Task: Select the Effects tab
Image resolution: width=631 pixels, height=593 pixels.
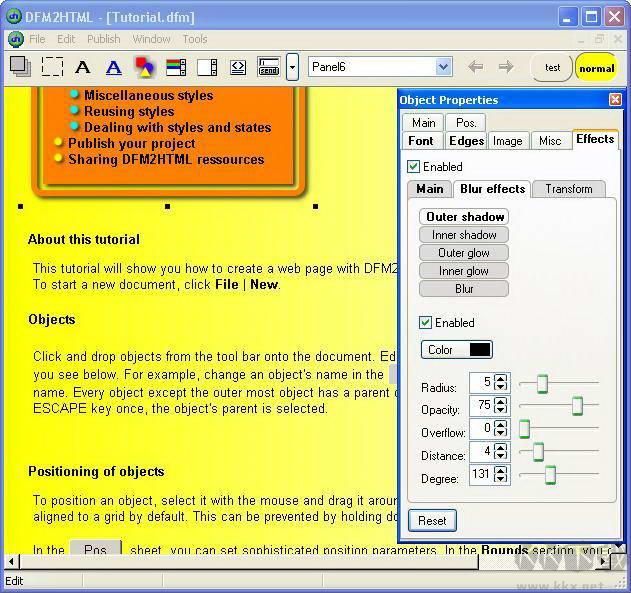Action: pos(595,139)
